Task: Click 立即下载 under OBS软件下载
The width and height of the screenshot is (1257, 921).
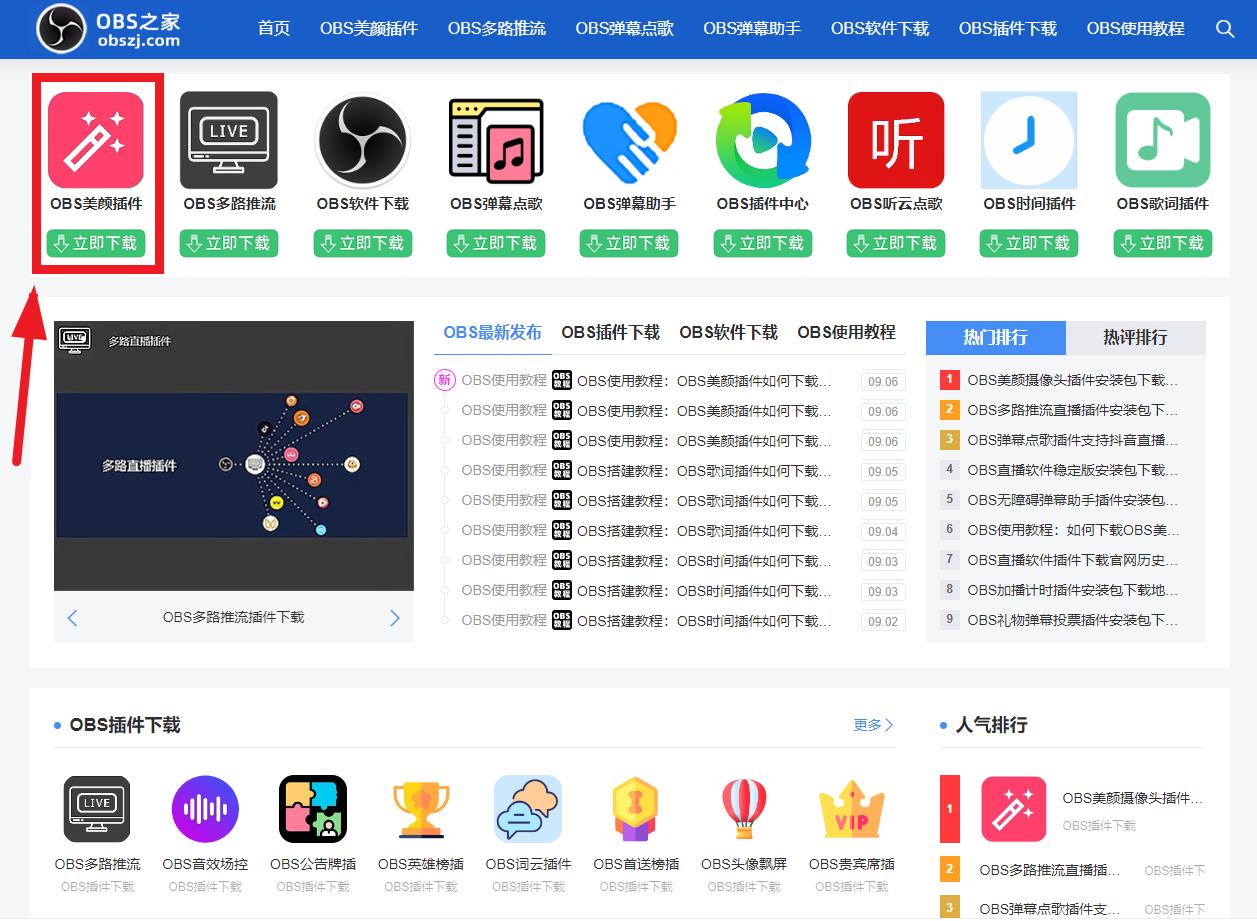Action: click(x=362, y=243)
